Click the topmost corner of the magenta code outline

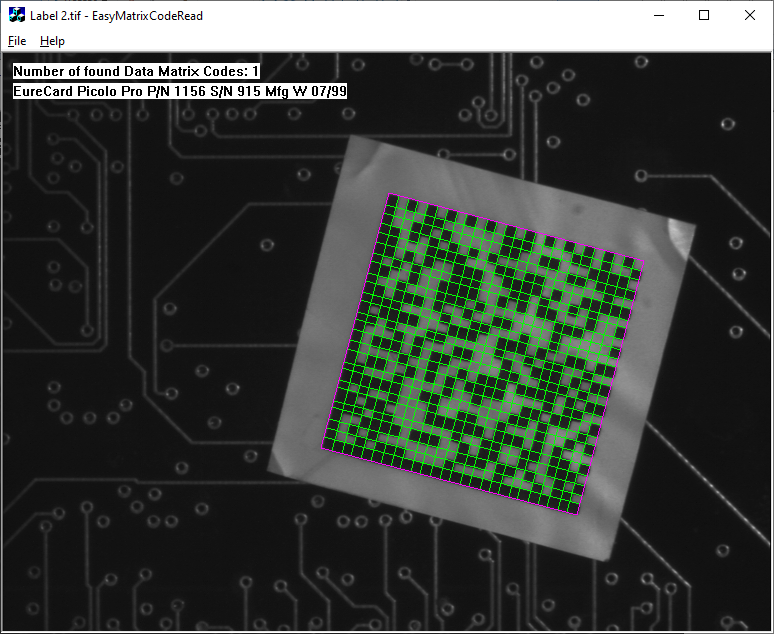(390, 194)
